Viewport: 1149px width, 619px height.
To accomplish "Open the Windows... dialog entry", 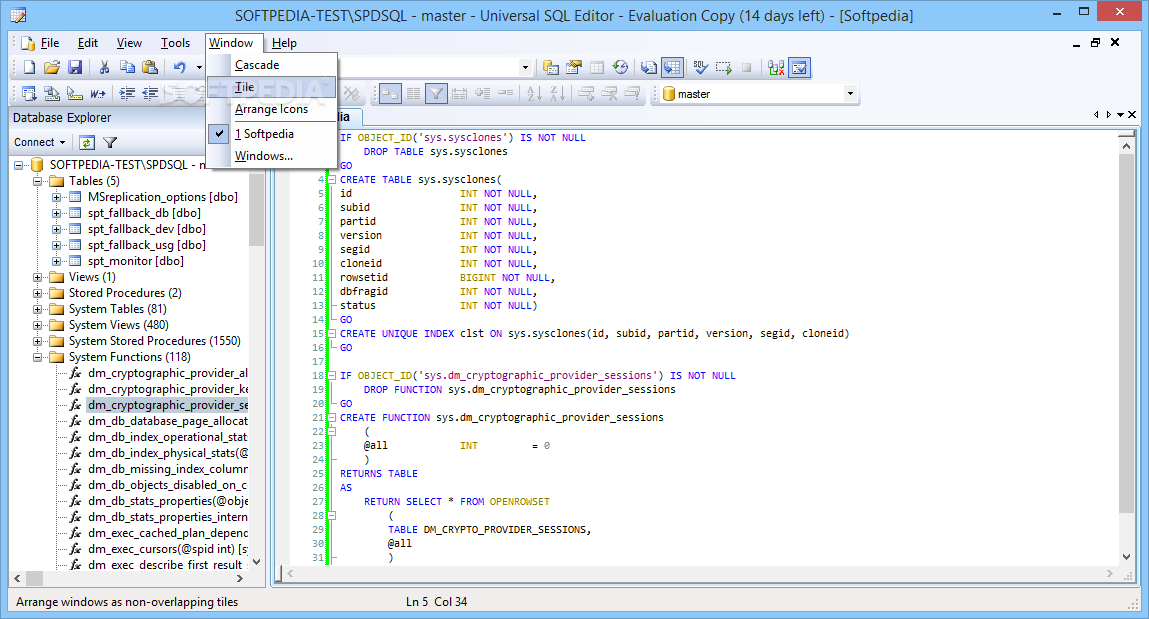I will click(x=263, y=156).
